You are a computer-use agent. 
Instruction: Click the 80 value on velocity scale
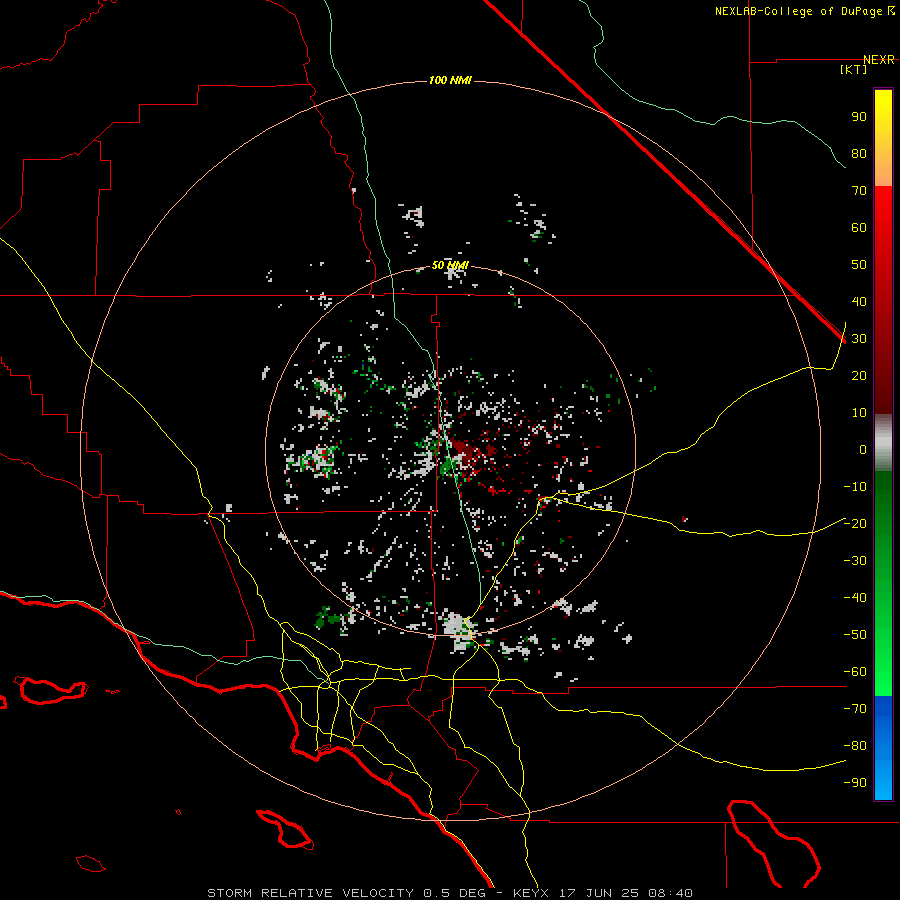859,154
